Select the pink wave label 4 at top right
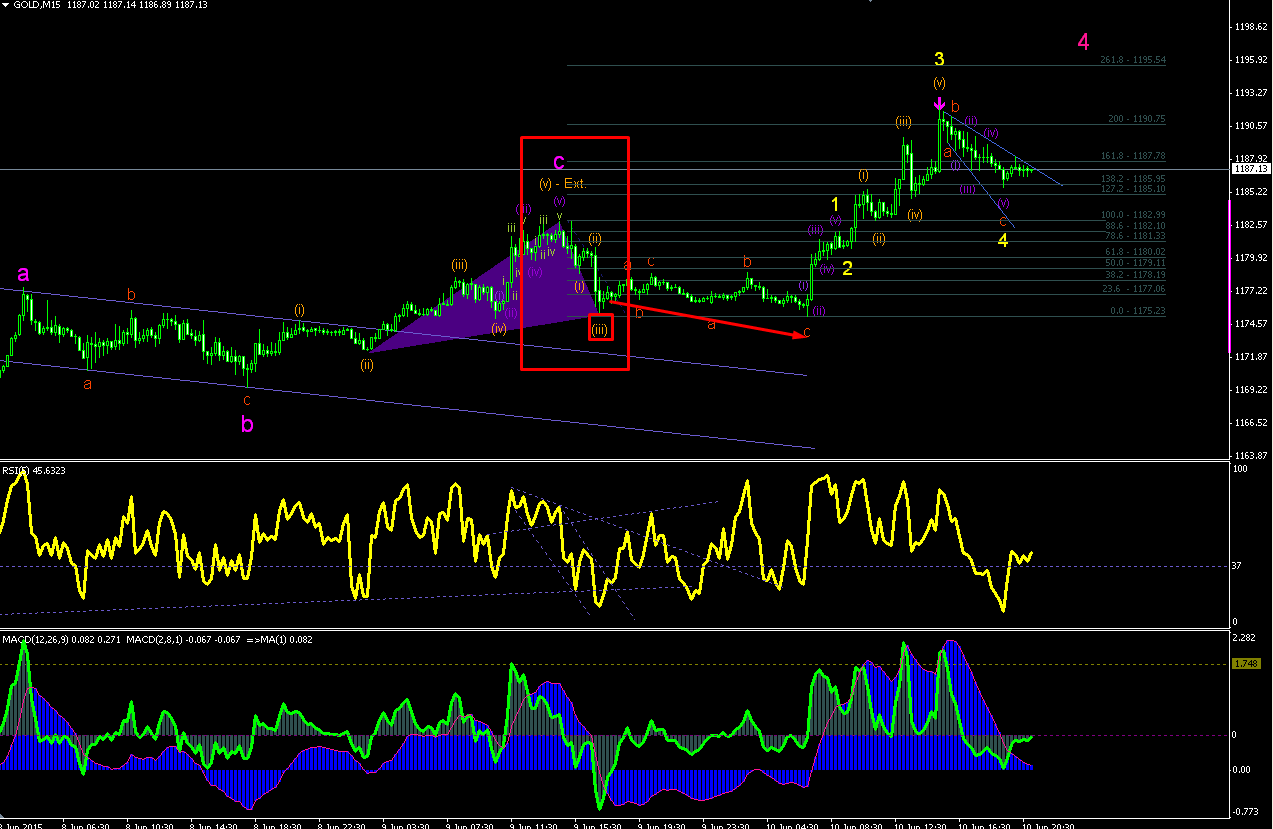1273x829 pixels. [x=1083, y=42]
